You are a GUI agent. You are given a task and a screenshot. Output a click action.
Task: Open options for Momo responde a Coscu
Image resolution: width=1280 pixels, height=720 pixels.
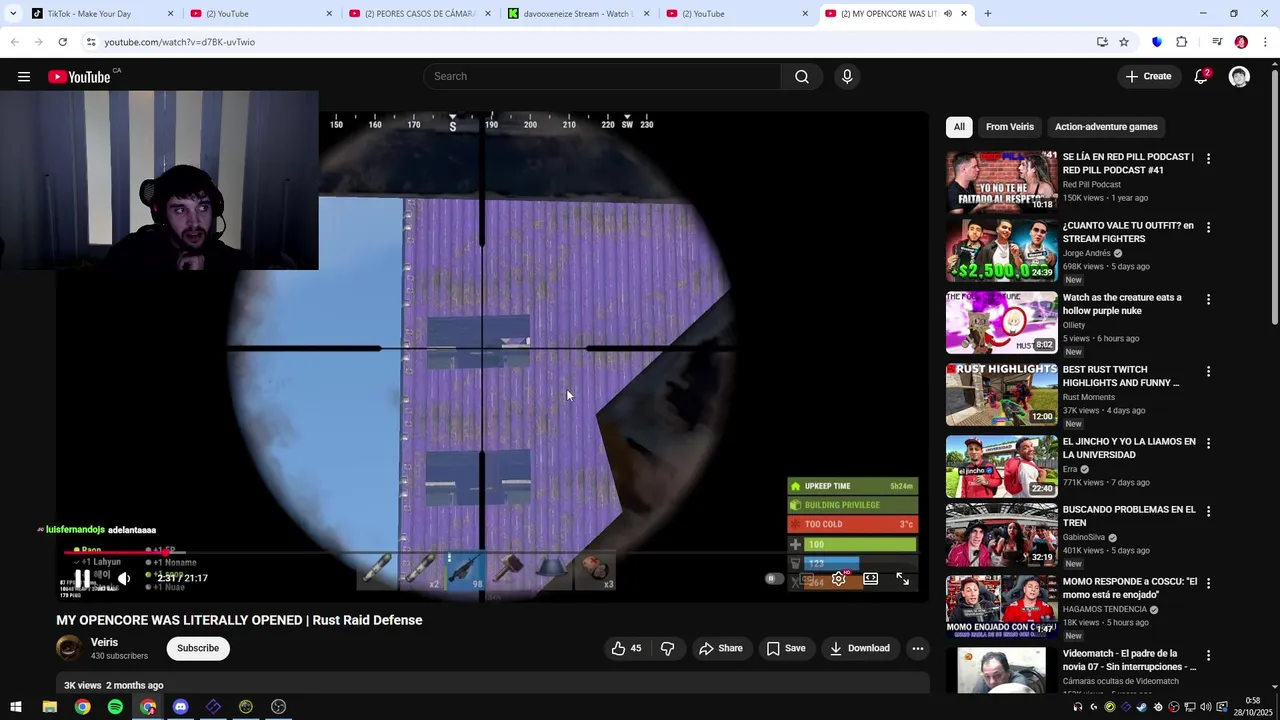coord(1208,583)
